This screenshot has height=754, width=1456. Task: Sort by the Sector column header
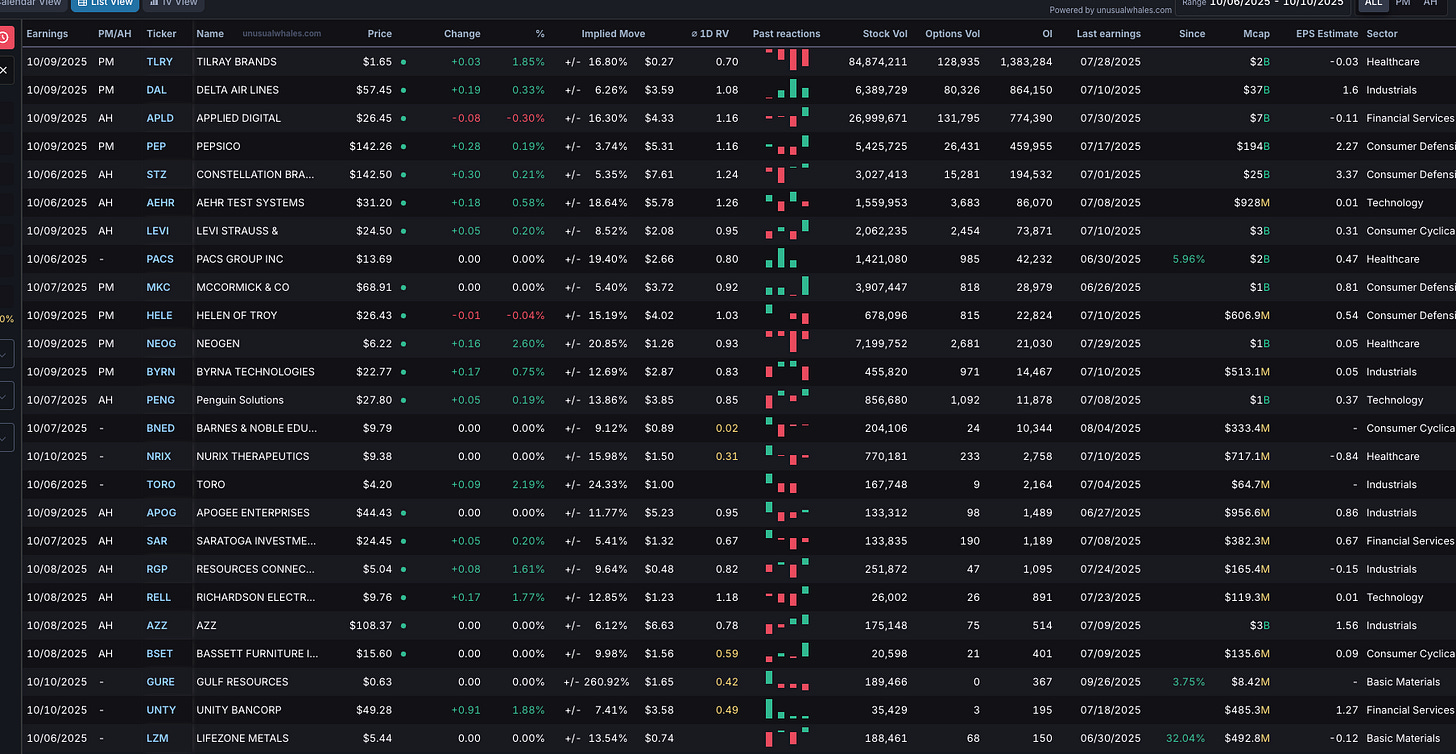pos(1382,34)
